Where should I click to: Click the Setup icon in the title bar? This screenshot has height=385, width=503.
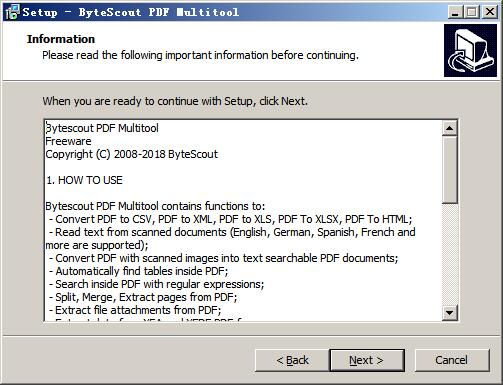point(12,12)
